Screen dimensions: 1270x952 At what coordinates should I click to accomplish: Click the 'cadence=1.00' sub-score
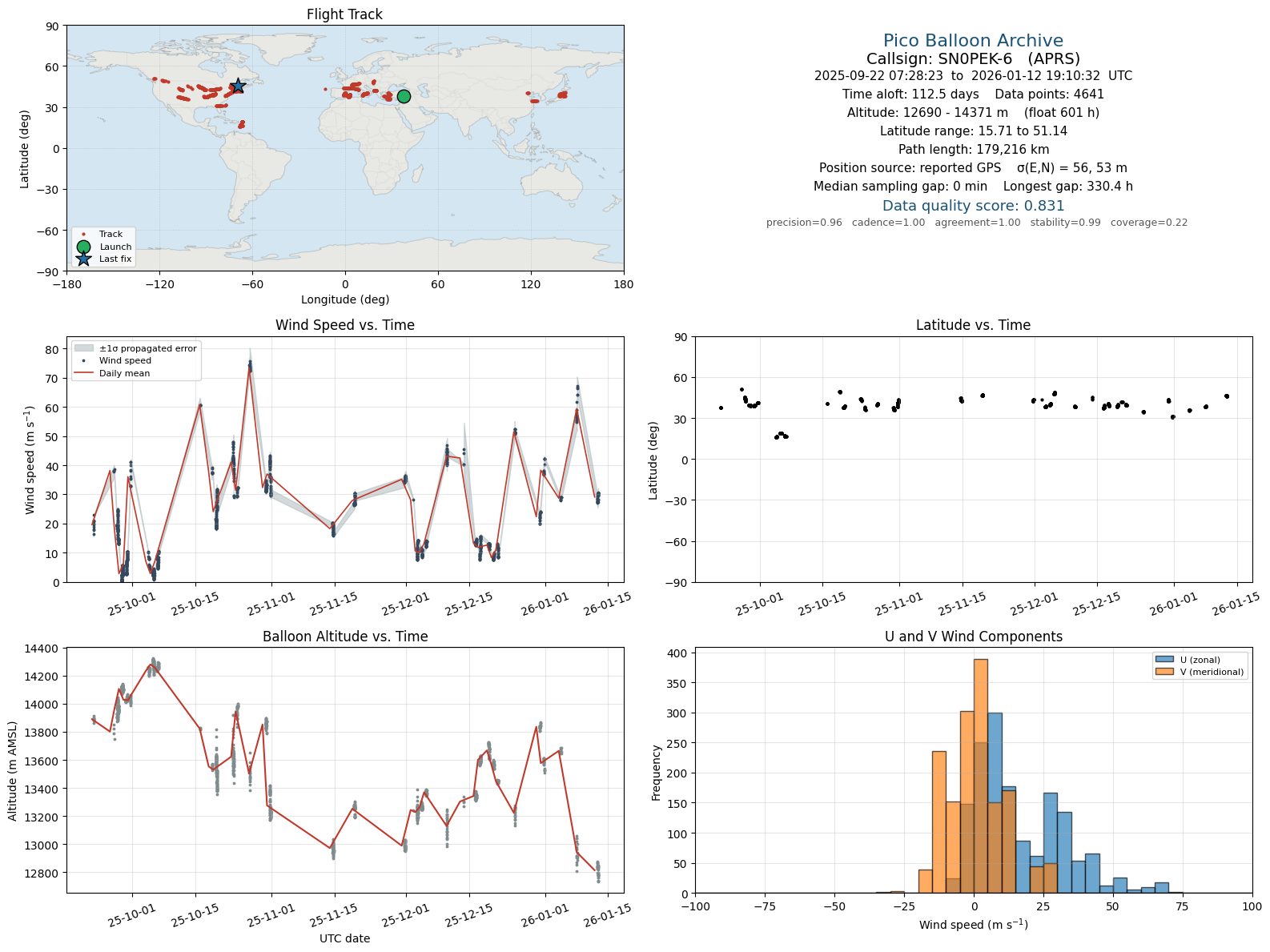tap(888, 223)
